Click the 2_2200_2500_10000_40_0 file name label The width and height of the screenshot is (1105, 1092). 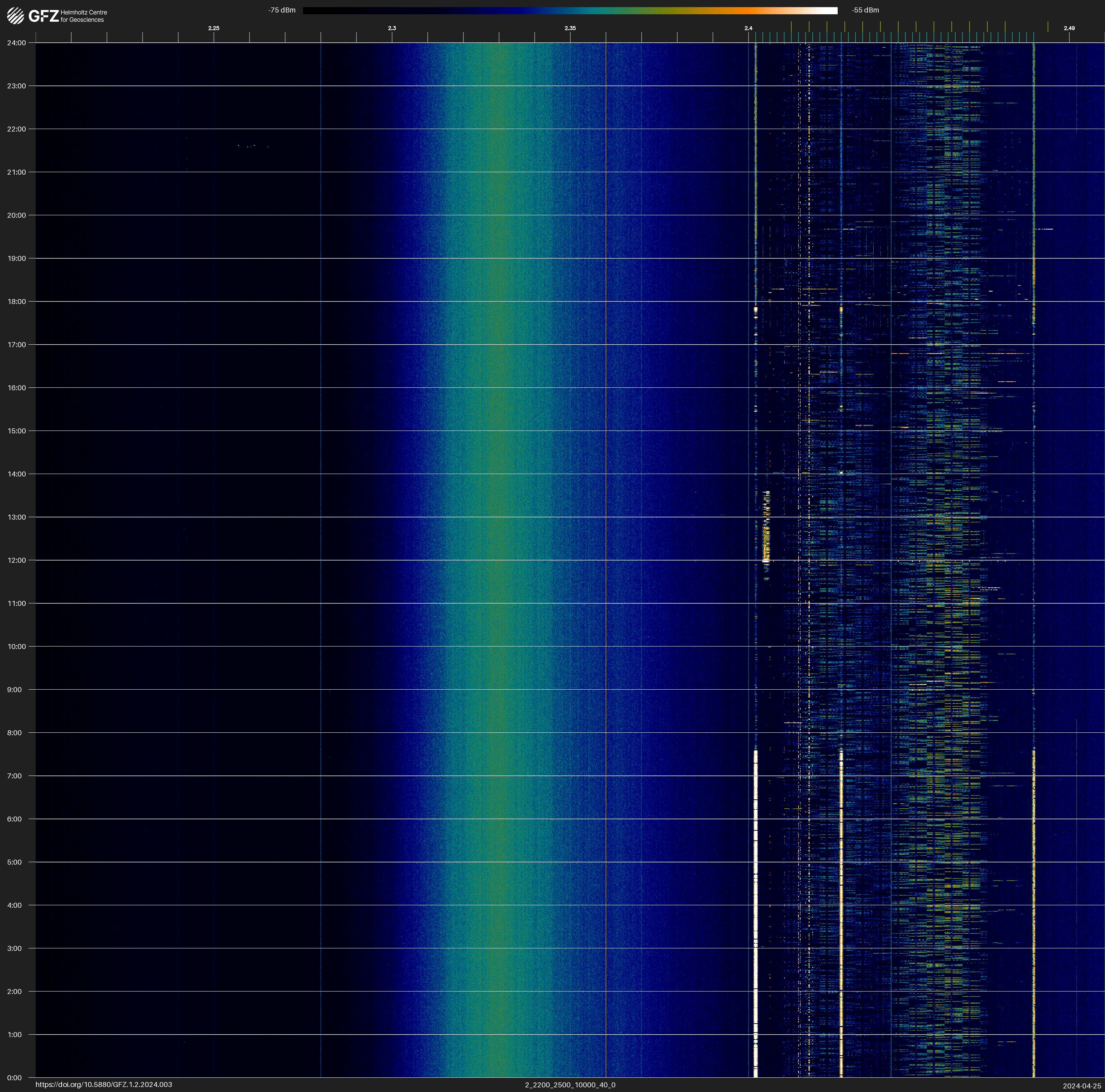coord(570,1085)
